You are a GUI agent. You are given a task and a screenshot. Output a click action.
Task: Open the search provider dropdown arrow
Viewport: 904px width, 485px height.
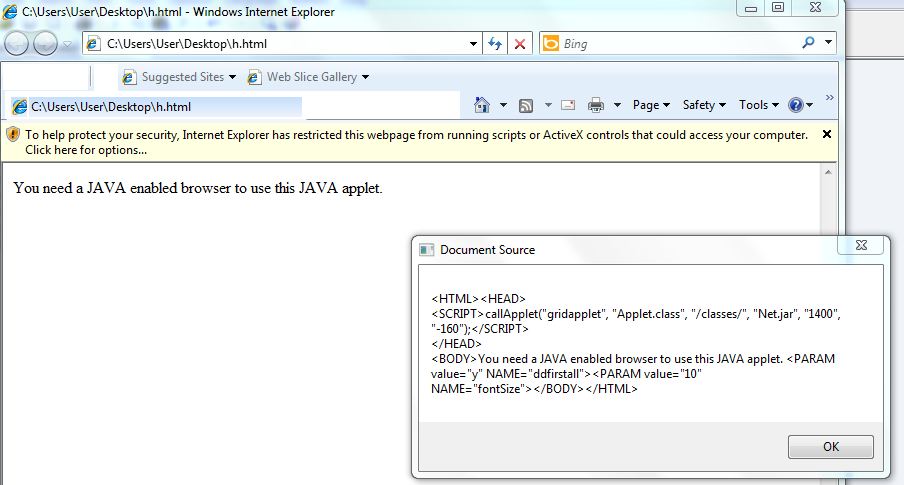[828, 42]
